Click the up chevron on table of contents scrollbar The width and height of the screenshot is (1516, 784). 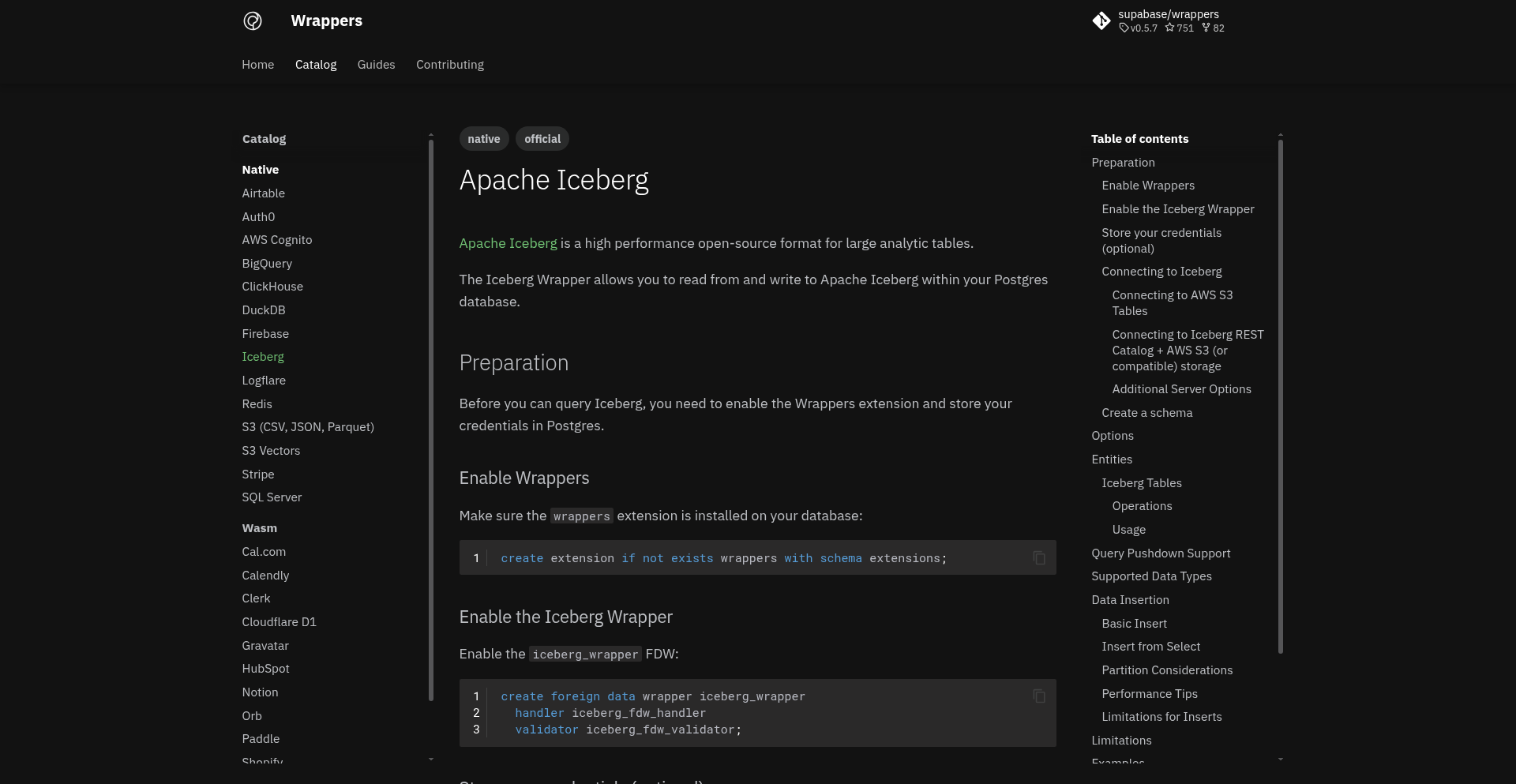click(x=1280, y=134)
